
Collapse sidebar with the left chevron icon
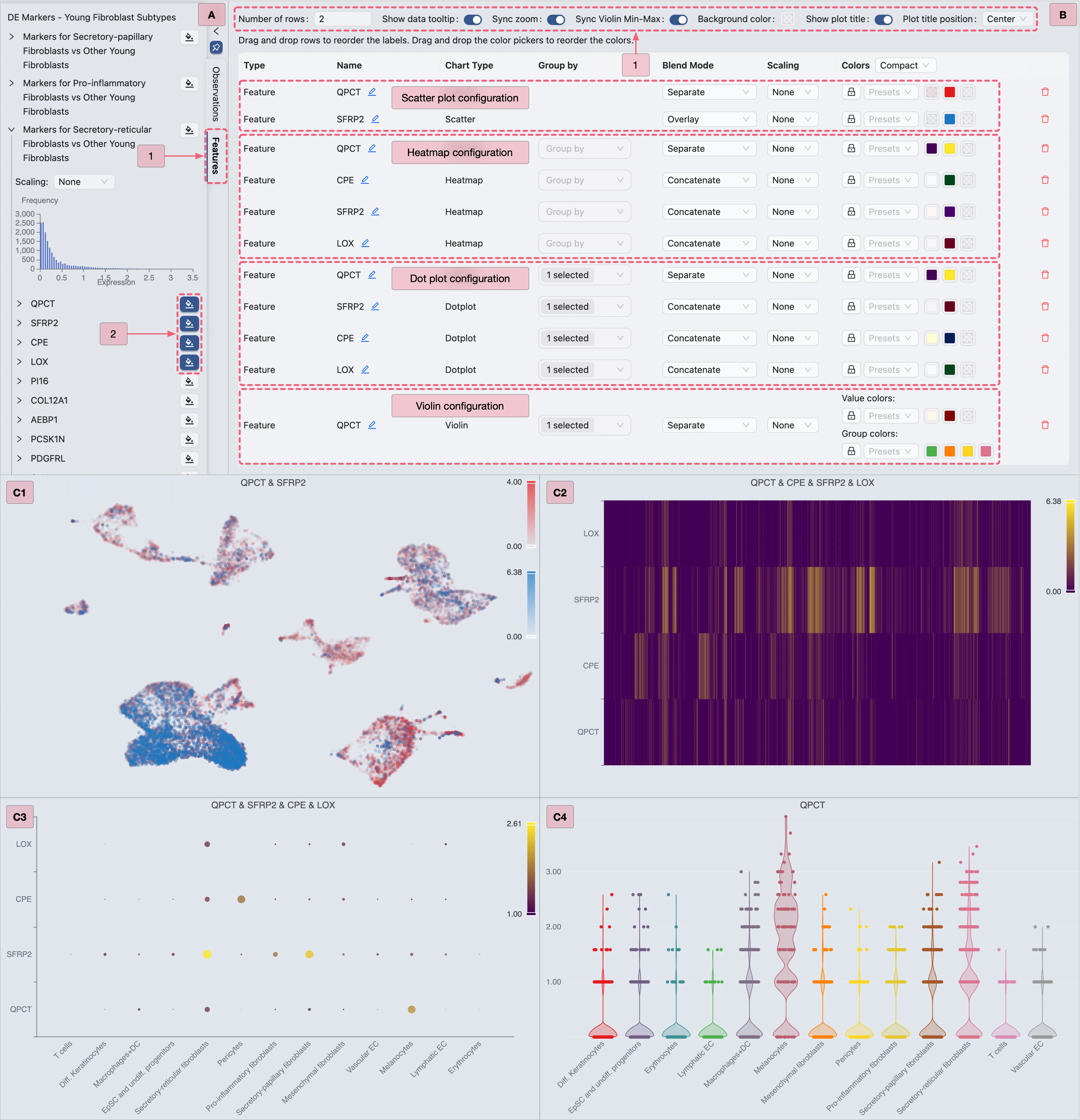pos(216,31)
